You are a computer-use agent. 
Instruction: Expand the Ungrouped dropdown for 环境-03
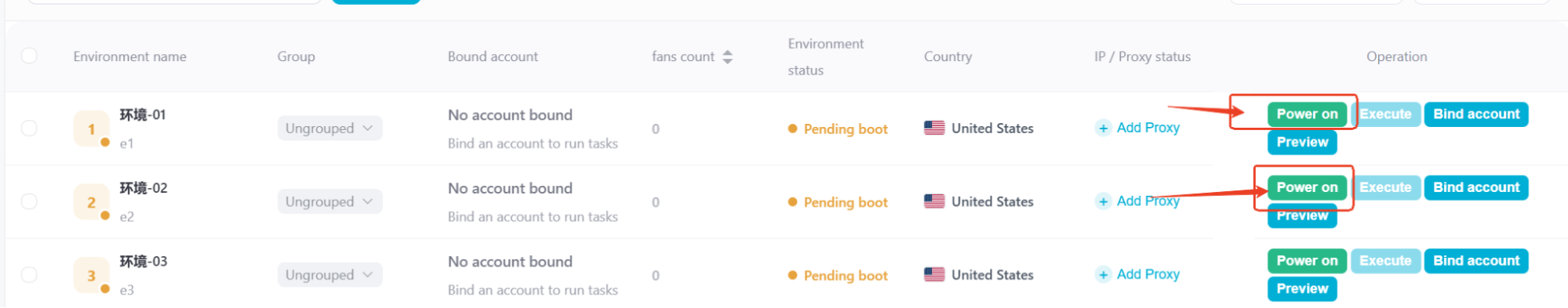329,274
